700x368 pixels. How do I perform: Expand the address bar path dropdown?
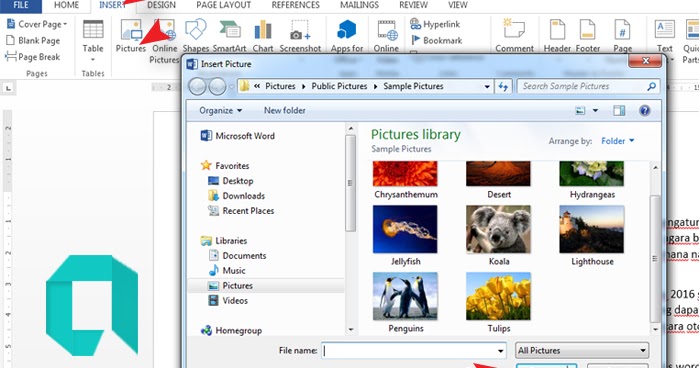pos(487,87)
